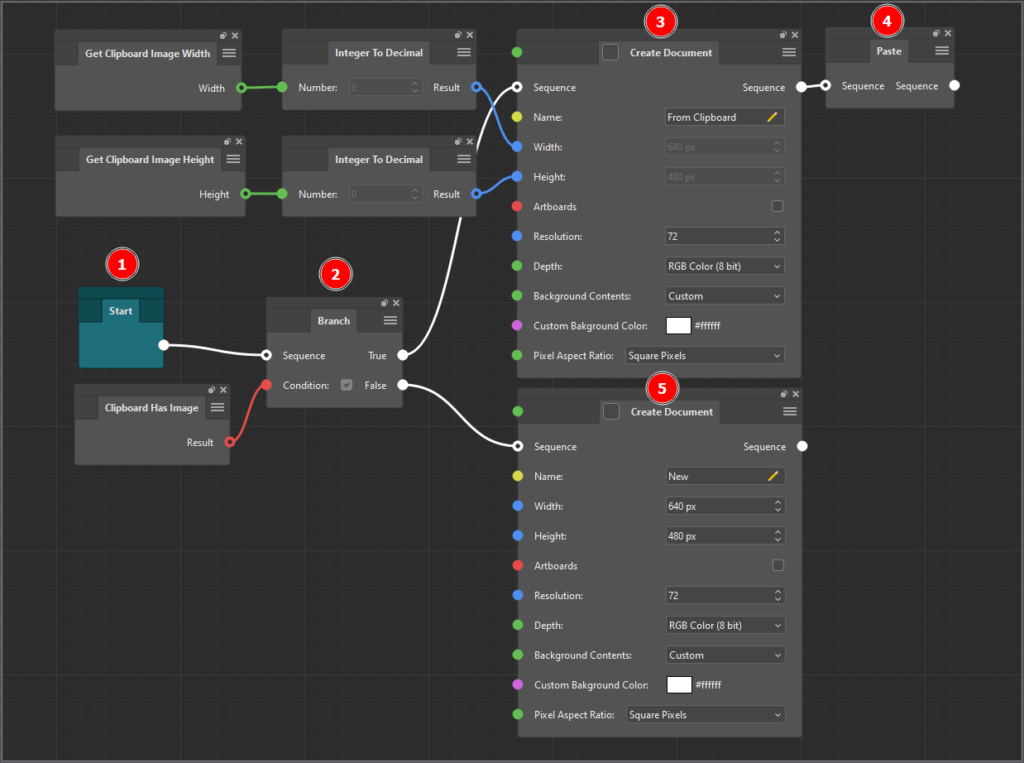The height and width of the screenshot is (763, 1024).
Task: Close the Clipboard Has Image node
Action: (x=223, y=389)
